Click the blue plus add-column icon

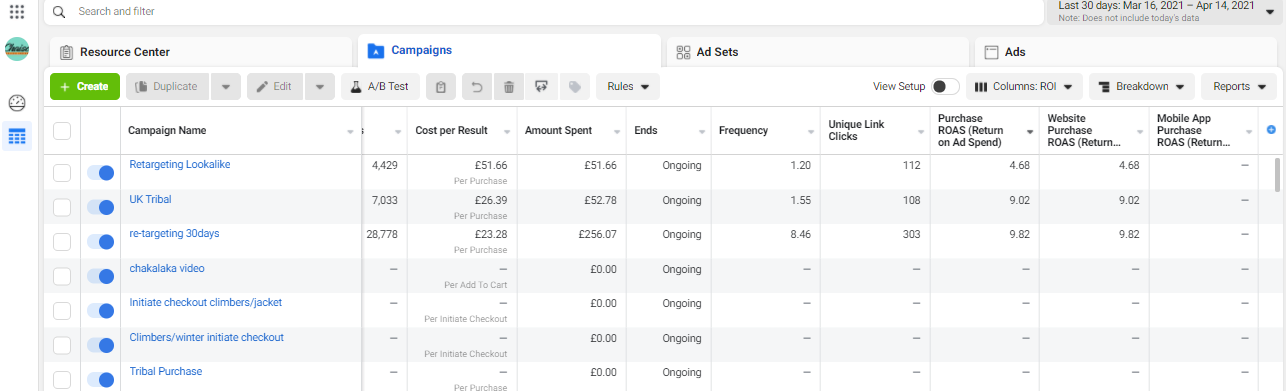point(1272,130)
